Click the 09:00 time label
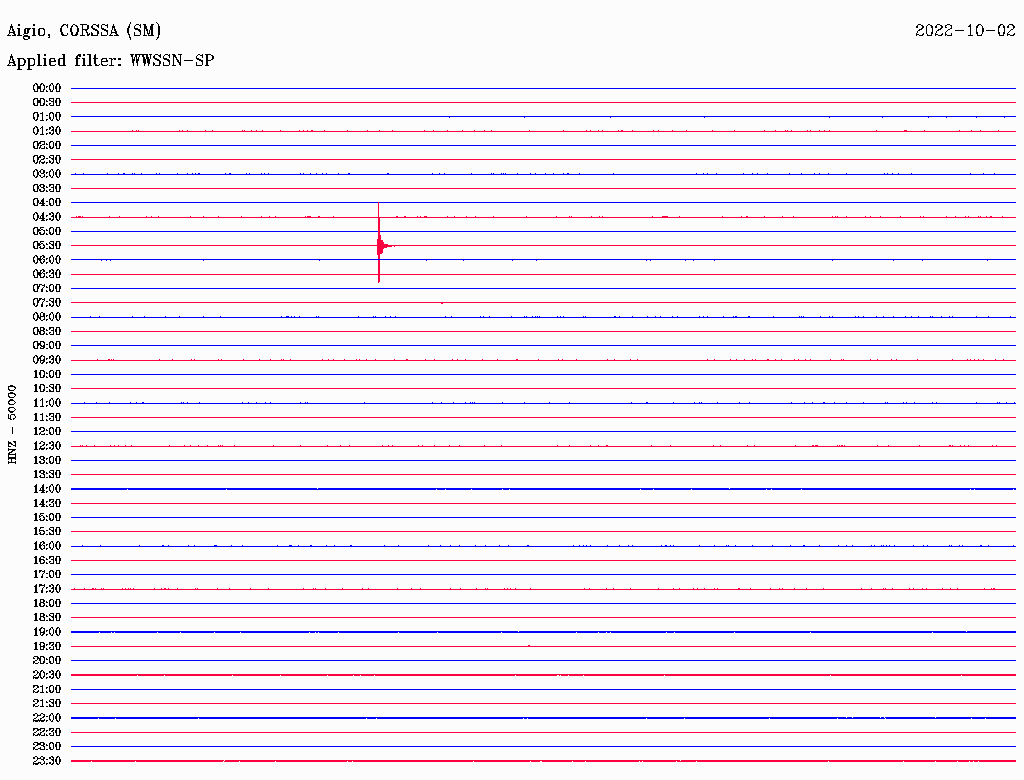 pyautogui.click(x=47, y=346)
